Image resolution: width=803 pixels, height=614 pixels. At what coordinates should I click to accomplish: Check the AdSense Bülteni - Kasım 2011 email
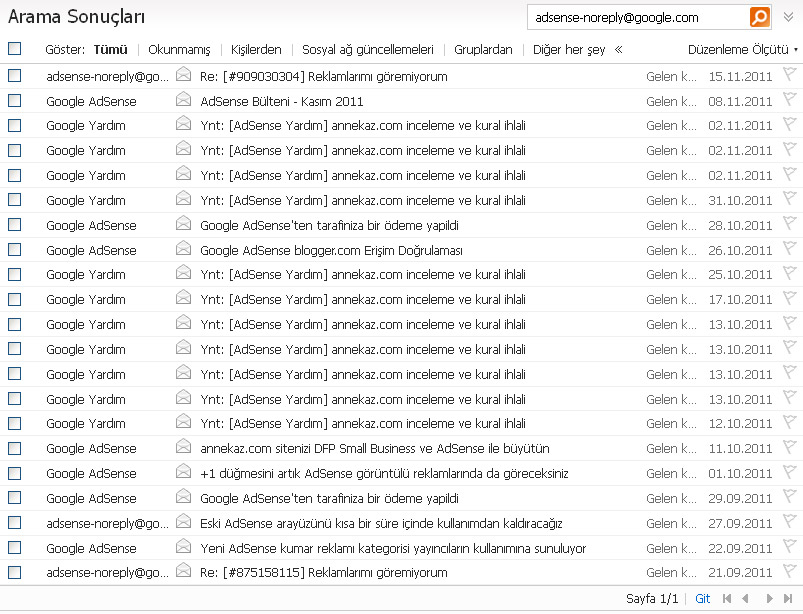14,101
